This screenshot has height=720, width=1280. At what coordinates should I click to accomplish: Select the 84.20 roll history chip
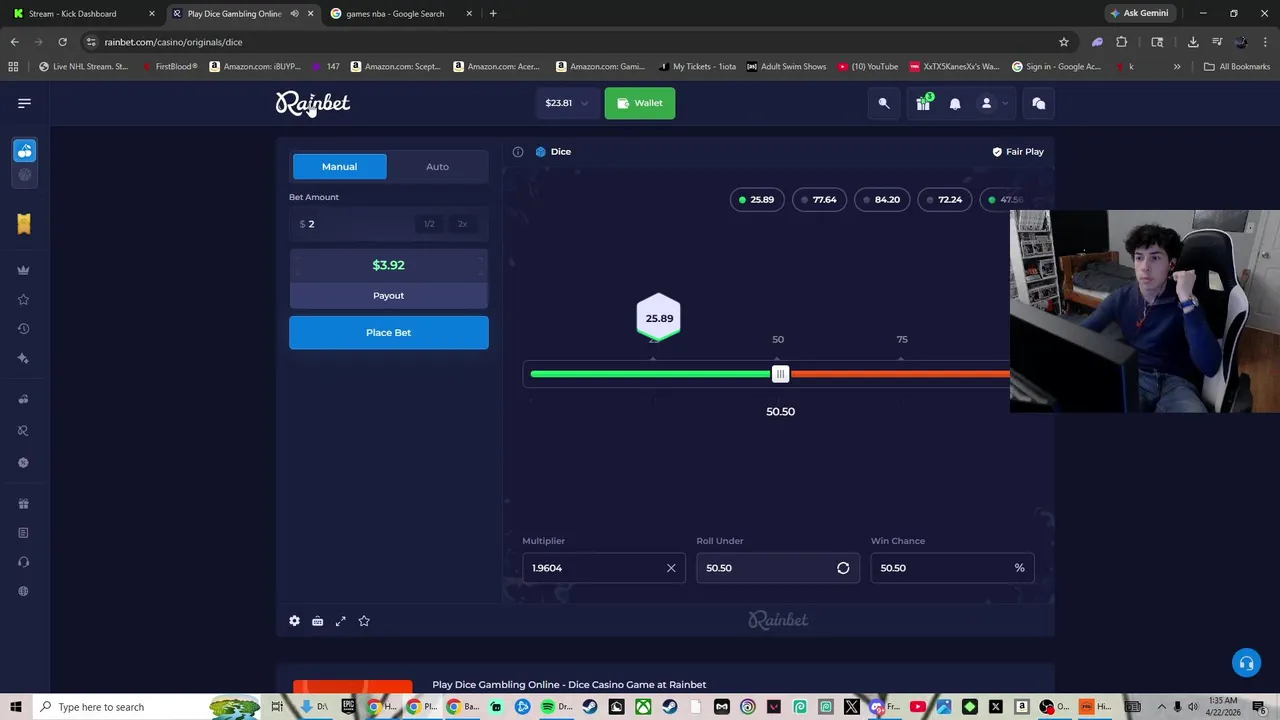coord(881,200)
